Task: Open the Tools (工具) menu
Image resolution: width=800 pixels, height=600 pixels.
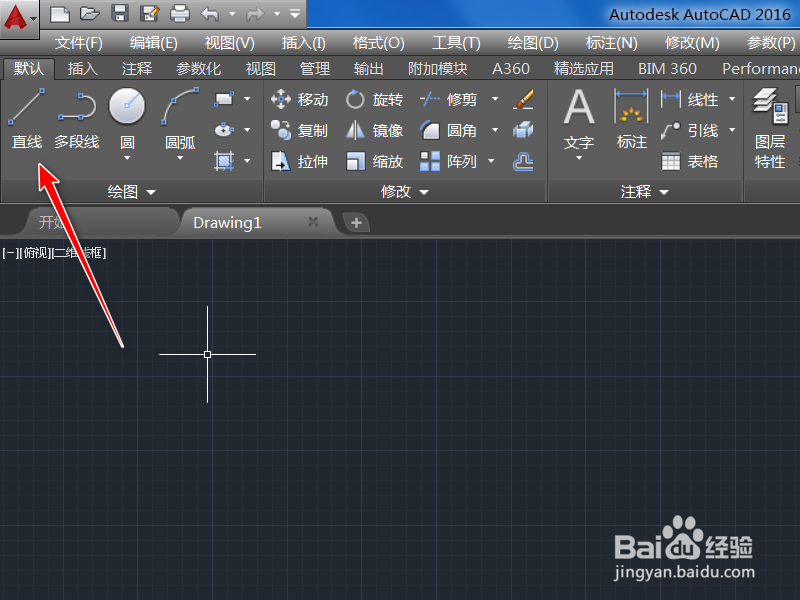Action: (x=456, y=43)
